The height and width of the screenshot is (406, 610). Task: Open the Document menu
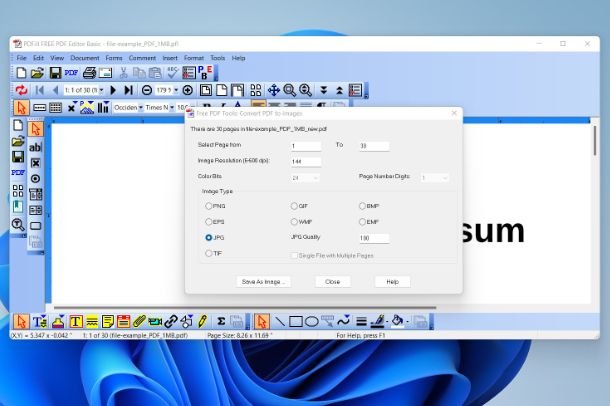[x=84, y=58]
